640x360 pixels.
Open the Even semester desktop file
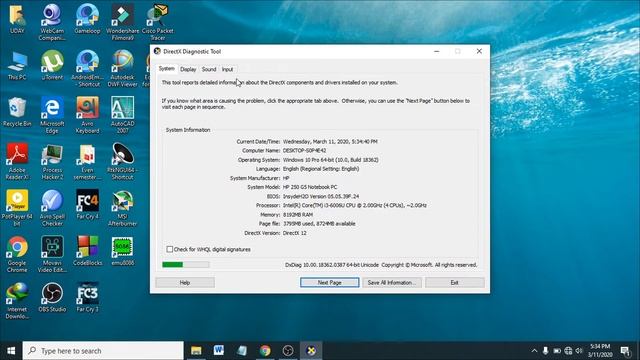[87, 162]
